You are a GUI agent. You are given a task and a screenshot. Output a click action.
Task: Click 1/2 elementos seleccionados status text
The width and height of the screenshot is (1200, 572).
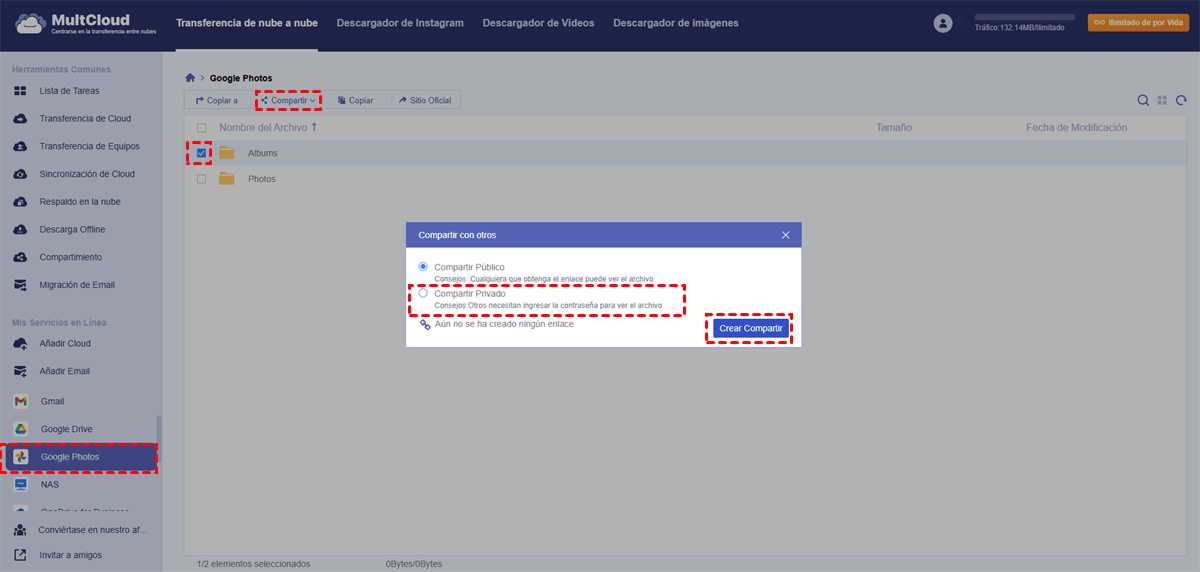coord(253,564)
